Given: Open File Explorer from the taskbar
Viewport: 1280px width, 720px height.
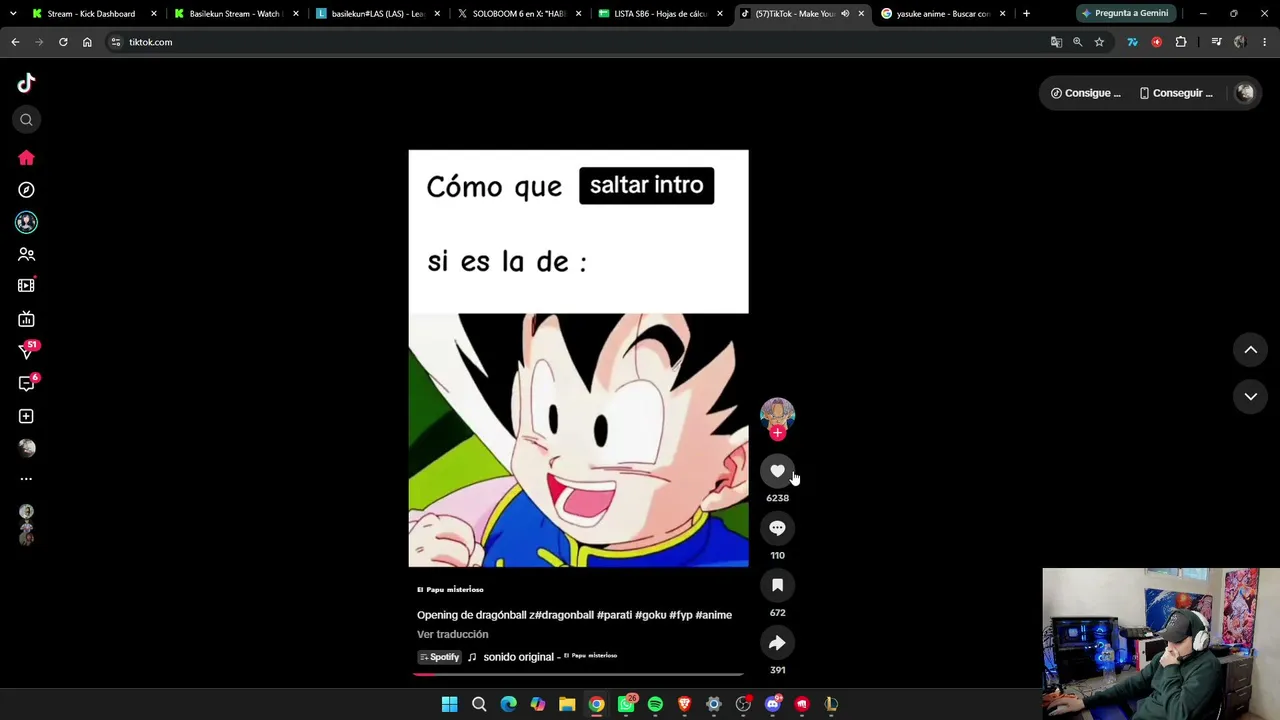Looking at the screenshot, I should tap(567, 704).
